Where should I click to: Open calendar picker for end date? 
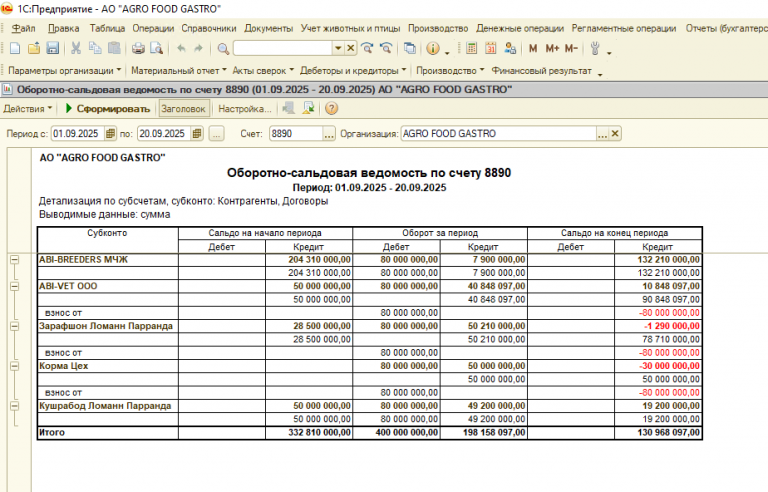(x=197, y=133)
